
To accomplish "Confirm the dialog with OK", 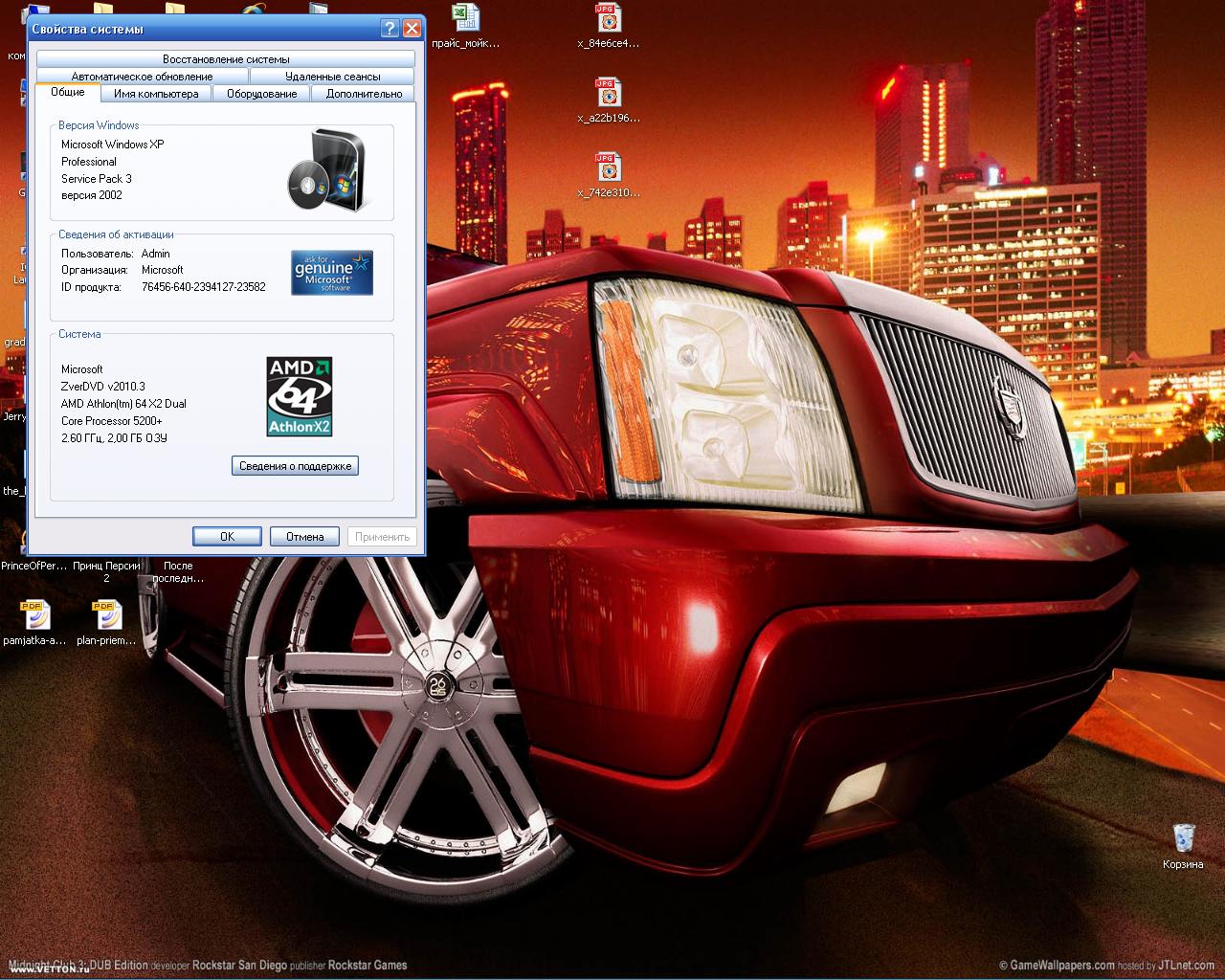I will click(x=227, y=537).
